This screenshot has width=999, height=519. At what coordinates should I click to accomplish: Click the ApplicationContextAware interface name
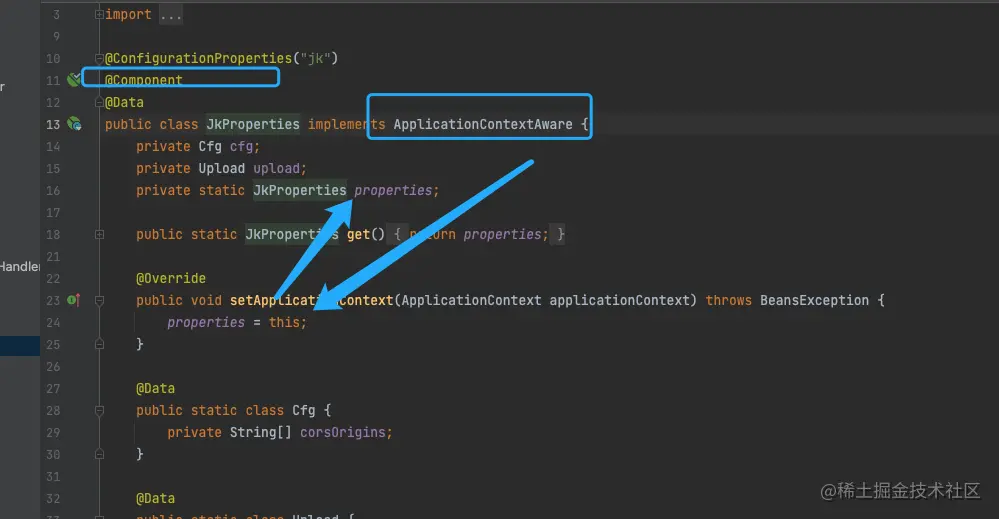pyautogui.click(x=483, y=124)
